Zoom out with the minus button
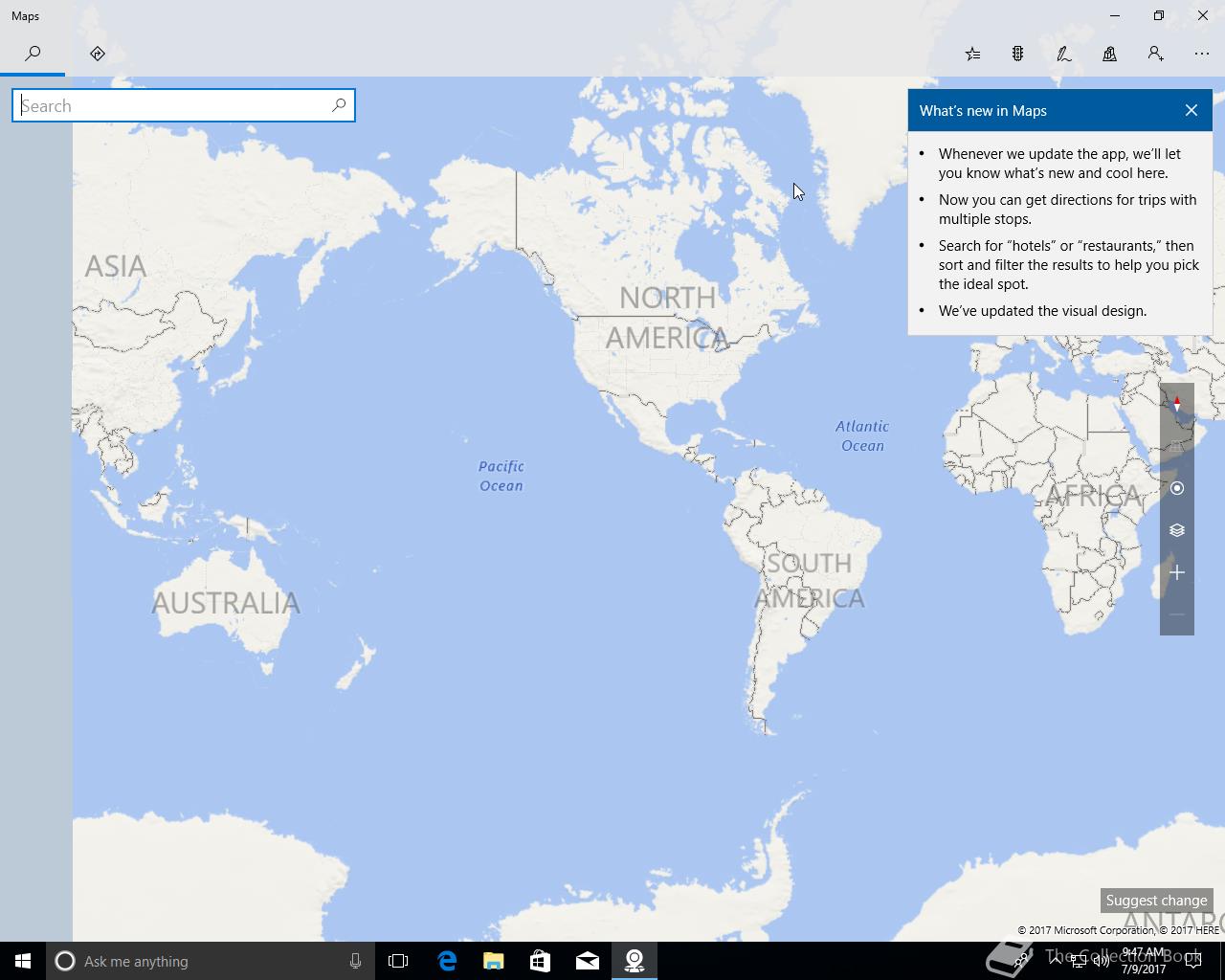This screenshot has width=1225, height=980. coord(1177,614)
